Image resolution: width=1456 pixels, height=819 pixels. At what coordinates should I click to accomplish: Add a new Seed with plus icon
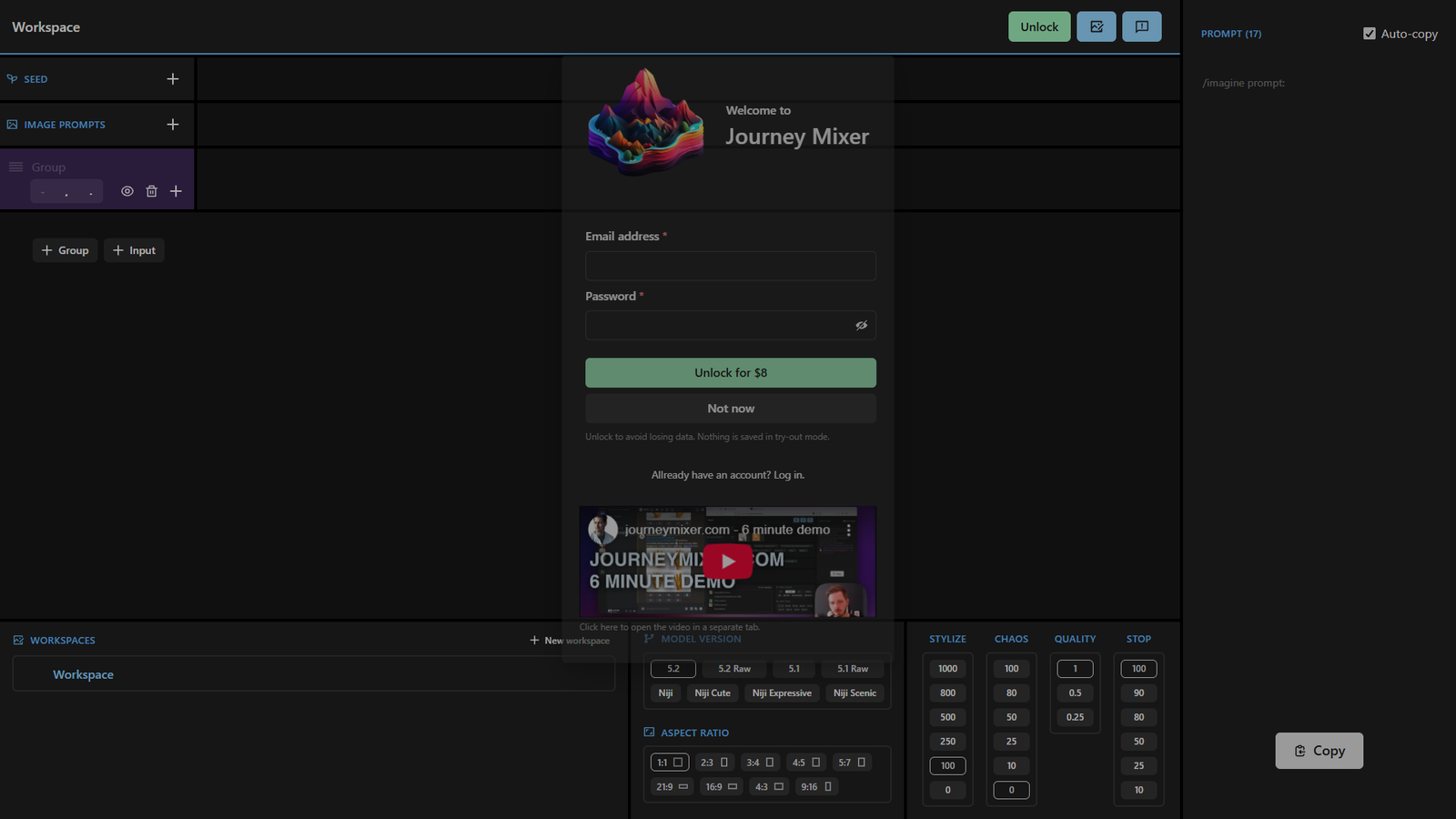click(x=173, y=79)
